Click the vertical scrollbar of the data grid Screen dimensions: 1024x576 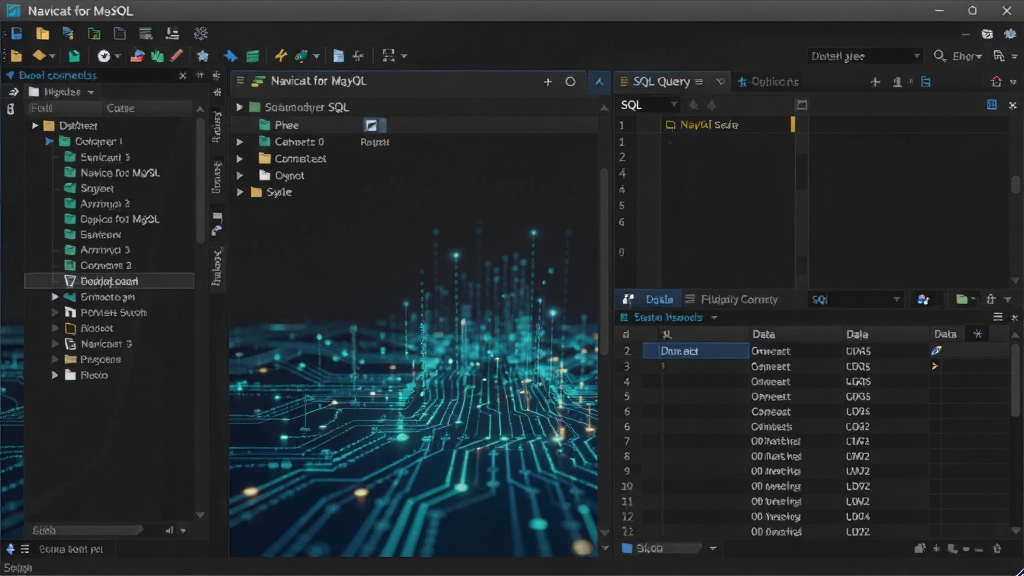(x=1015, y=381)
